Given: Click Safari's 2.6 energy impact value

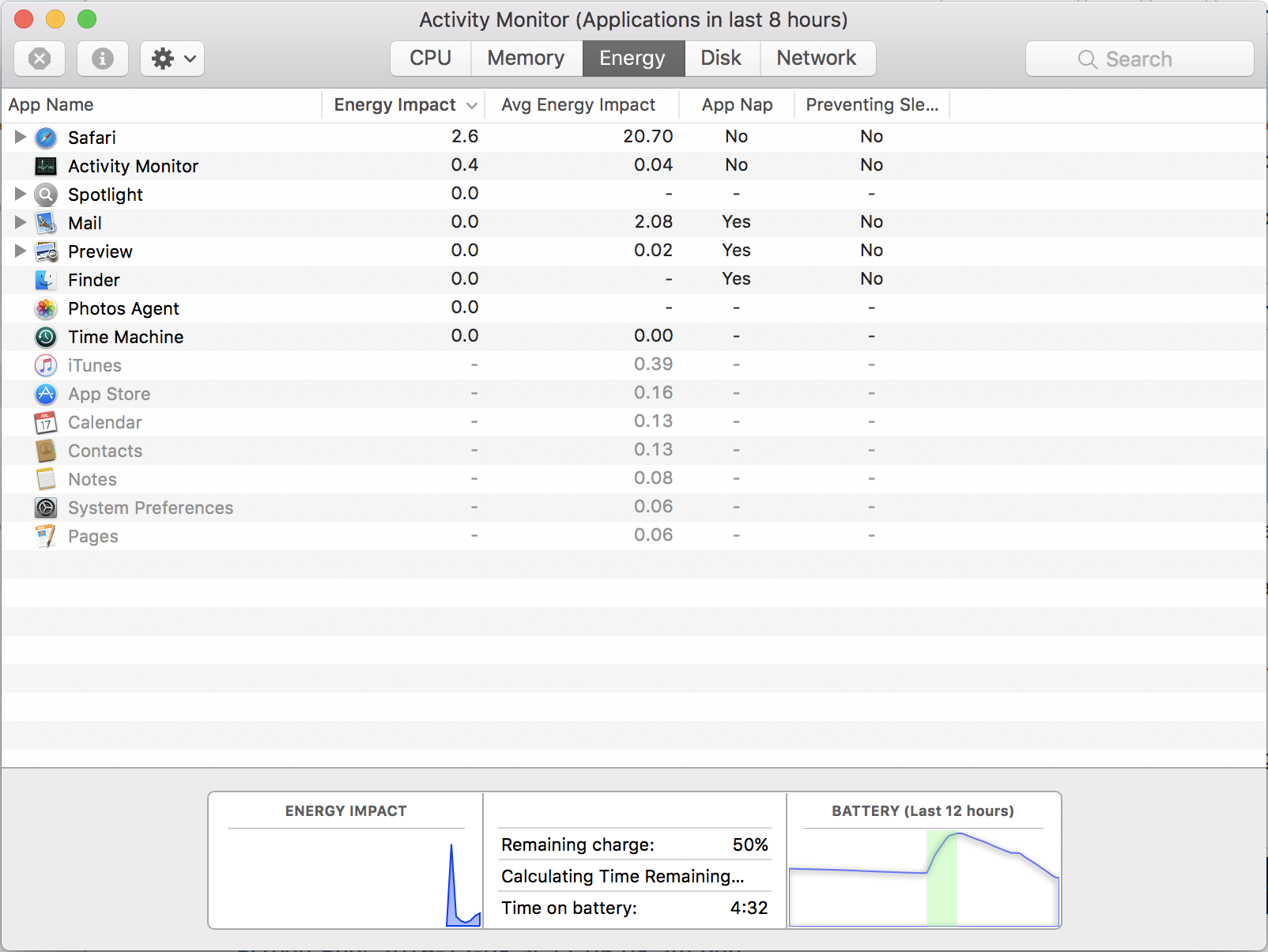Looking at the screenshot, I should click(x=465, y=136).
